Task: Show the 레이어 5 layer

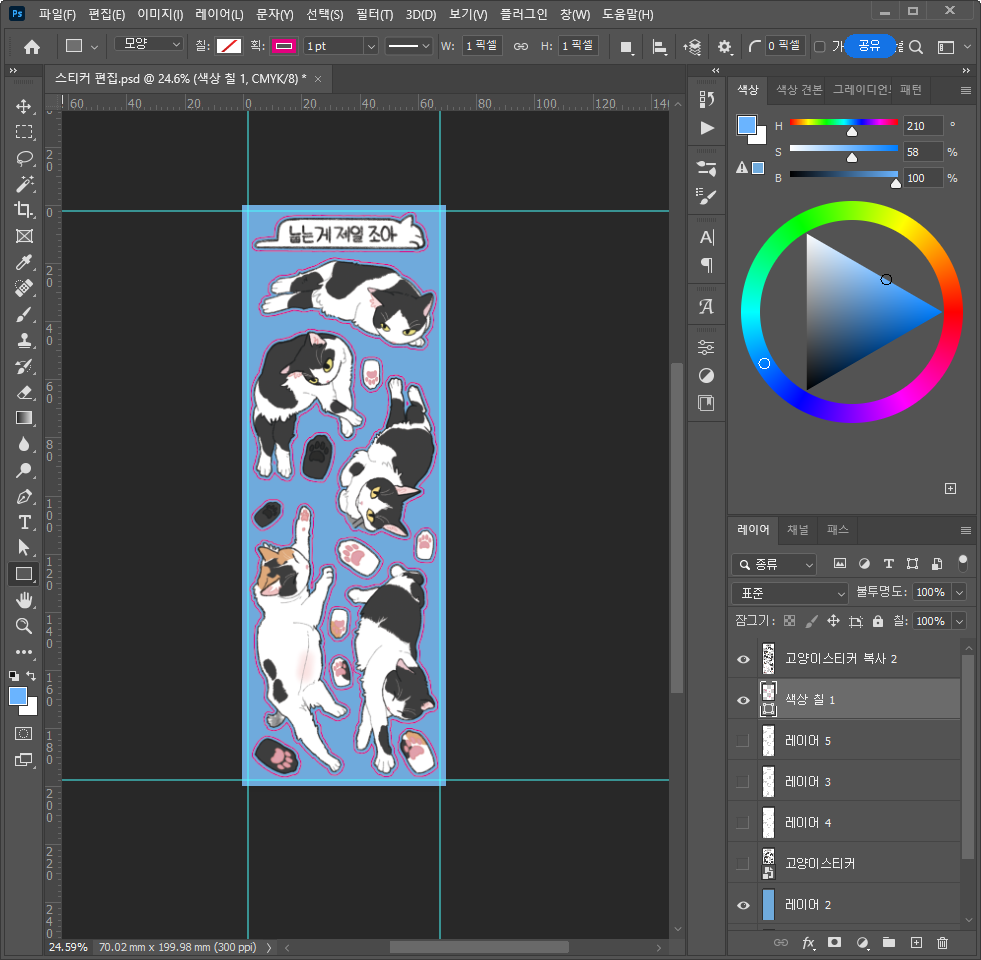Action: pyautogui.click(x=743, y=741)
